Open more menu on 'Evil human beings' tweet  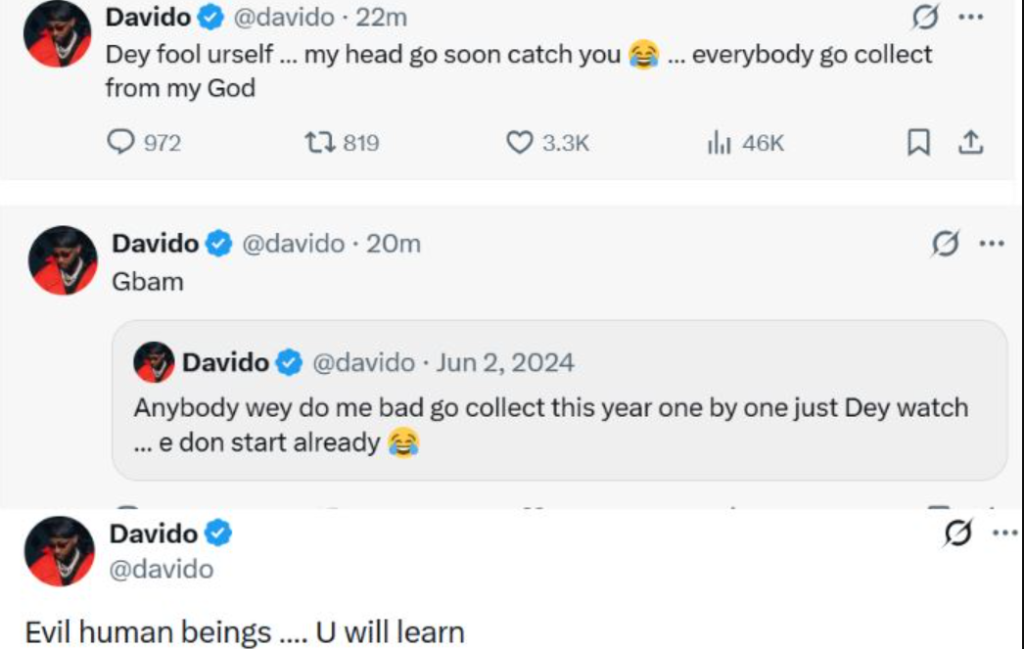point(1004,534)
